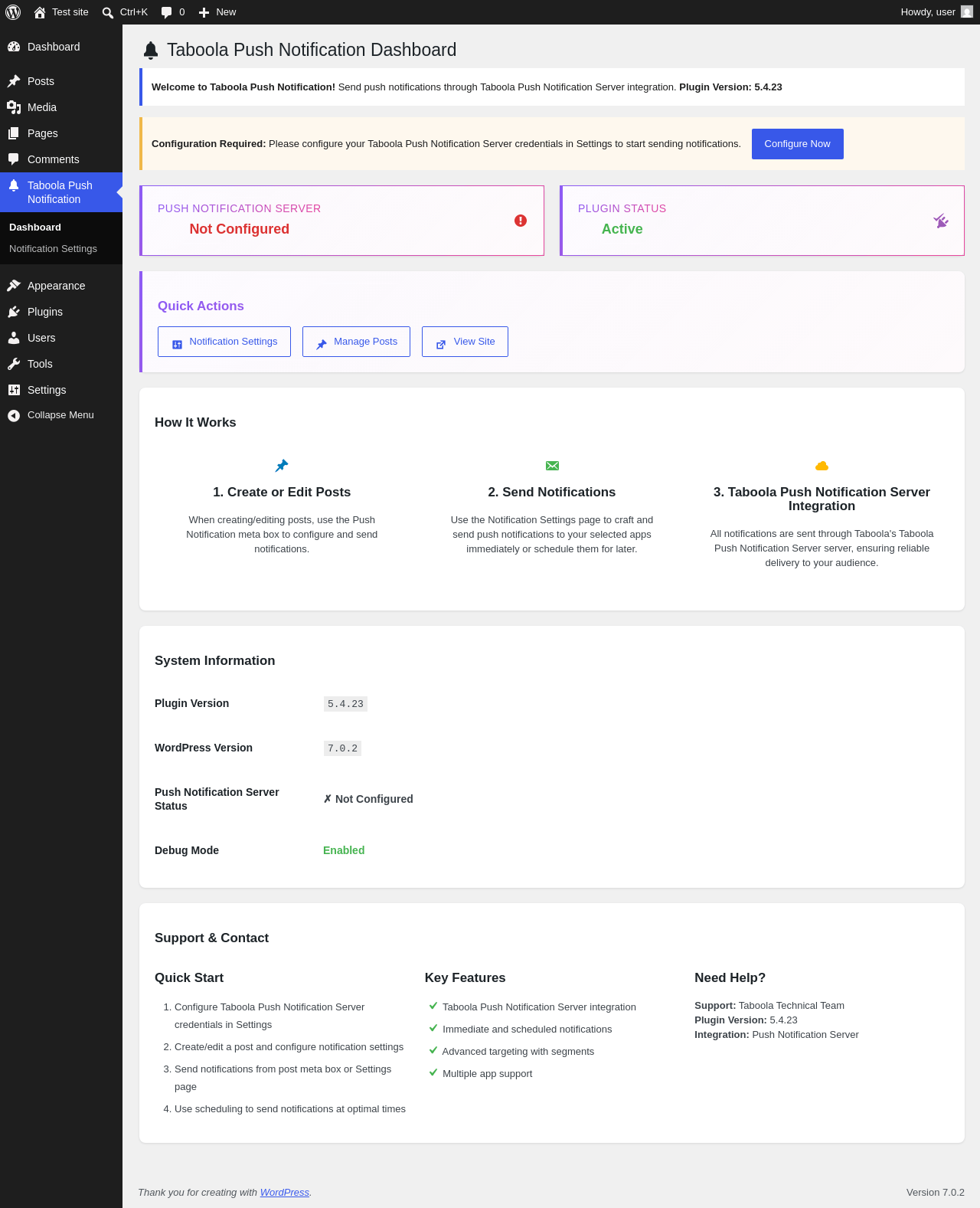This screenshot has width=980, height=1208.
Task: Click the 'Support: Taboola Technical Team' line
Action: [769, 1006]
